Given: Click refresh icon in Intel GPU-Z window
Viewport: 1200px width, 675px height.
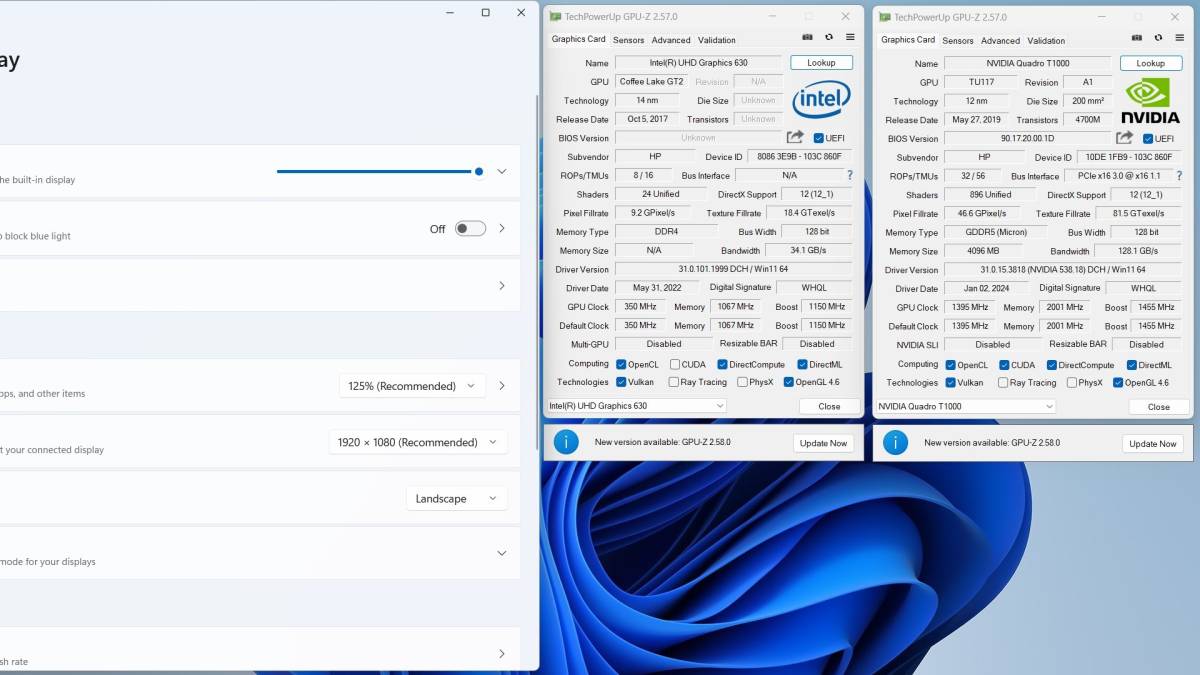Looking at the screenshot, I should [829, 37].
